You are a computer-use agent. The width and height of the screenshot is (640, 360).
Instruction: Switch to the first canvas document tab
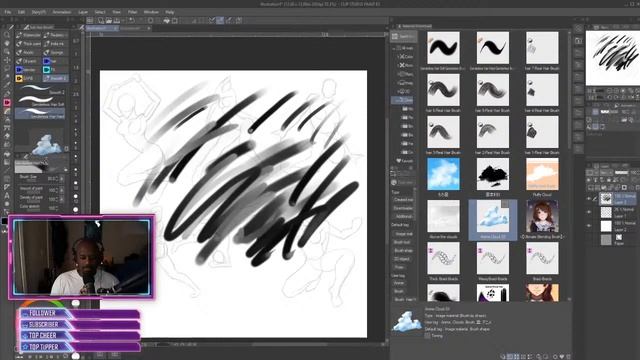[x=101, y=29]
